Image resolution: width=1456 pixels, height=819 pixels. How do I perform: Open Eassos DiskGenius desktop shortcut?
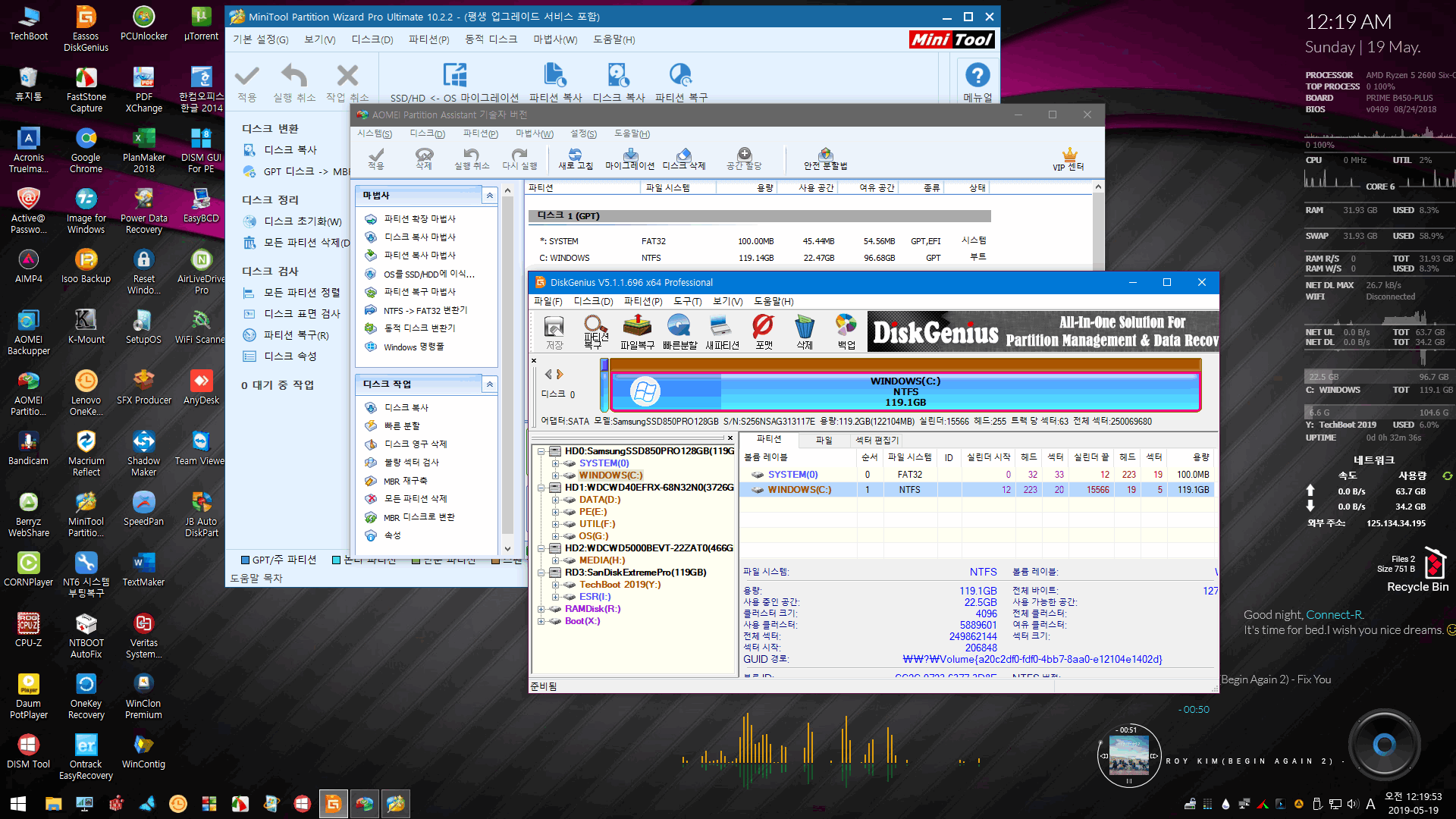click(x=86, y=29)
